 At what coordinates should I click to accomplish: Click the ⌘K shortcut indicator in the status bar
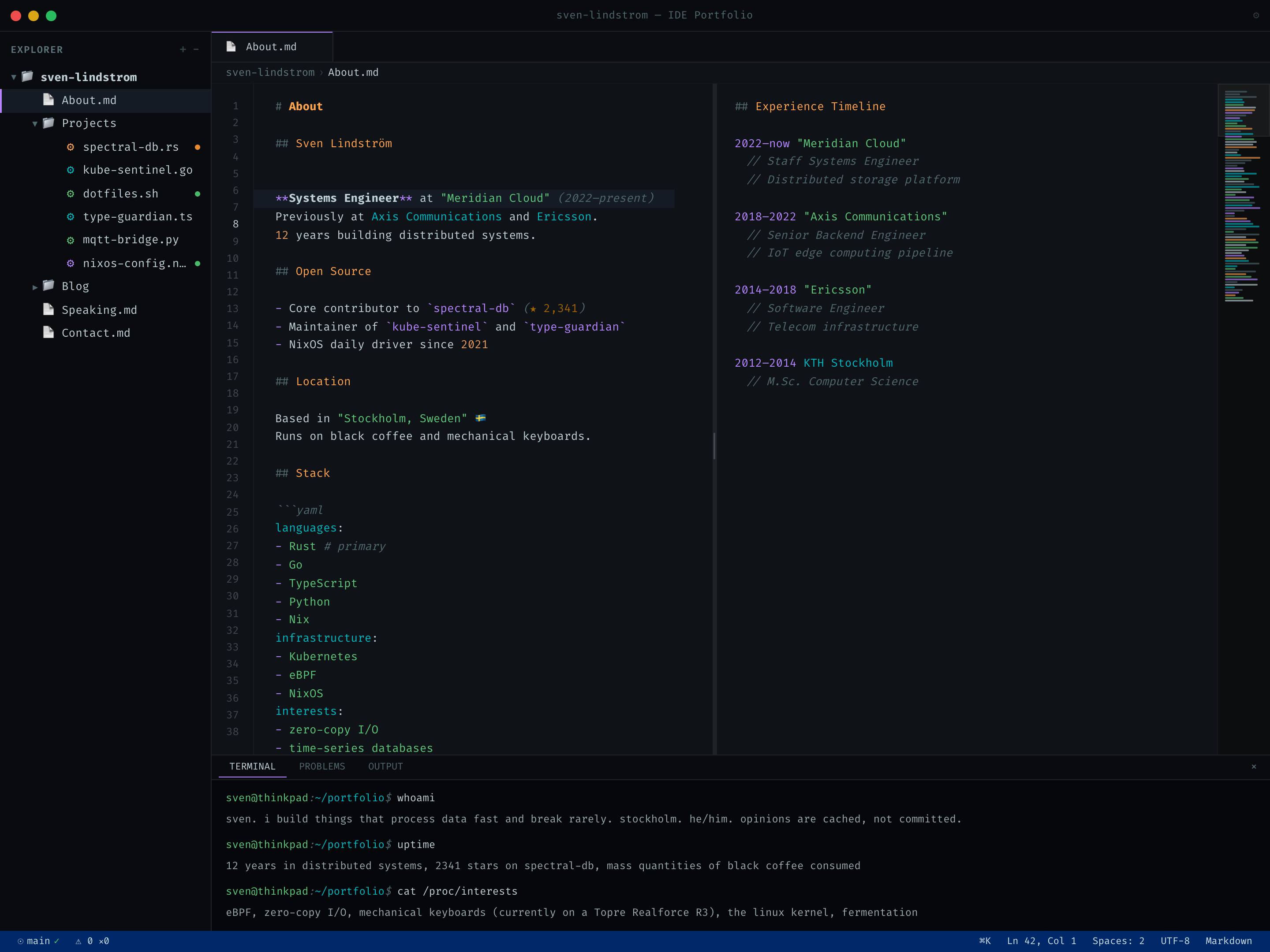pos(985,941)
